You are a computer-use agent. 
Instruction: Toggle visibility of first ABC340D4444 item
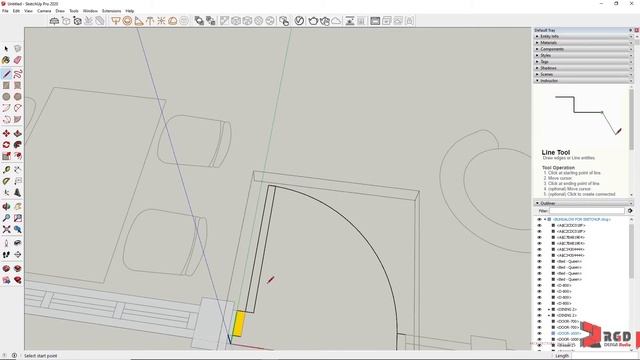[539, 249]
